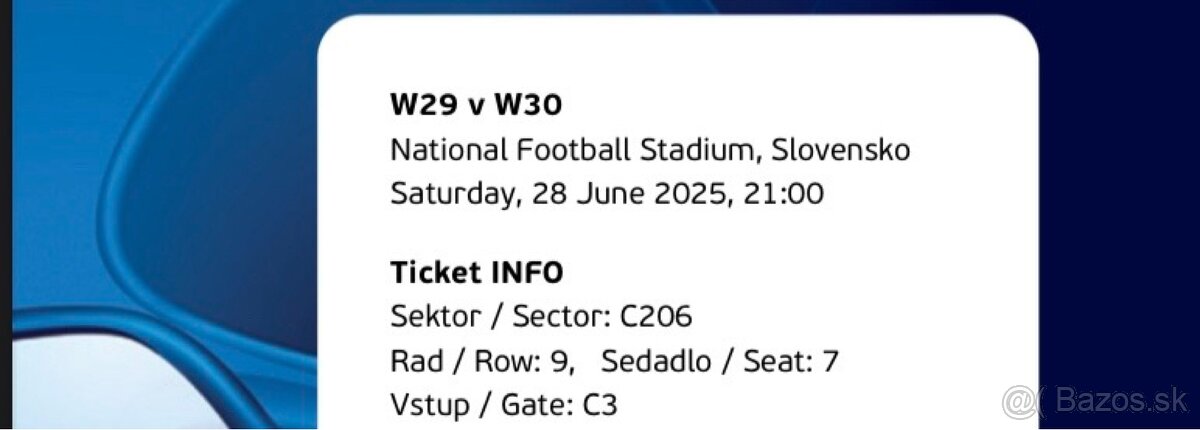1200x430 pixels.
Task: Click the Saturday weekday text
Action: (x=453, y=193)
